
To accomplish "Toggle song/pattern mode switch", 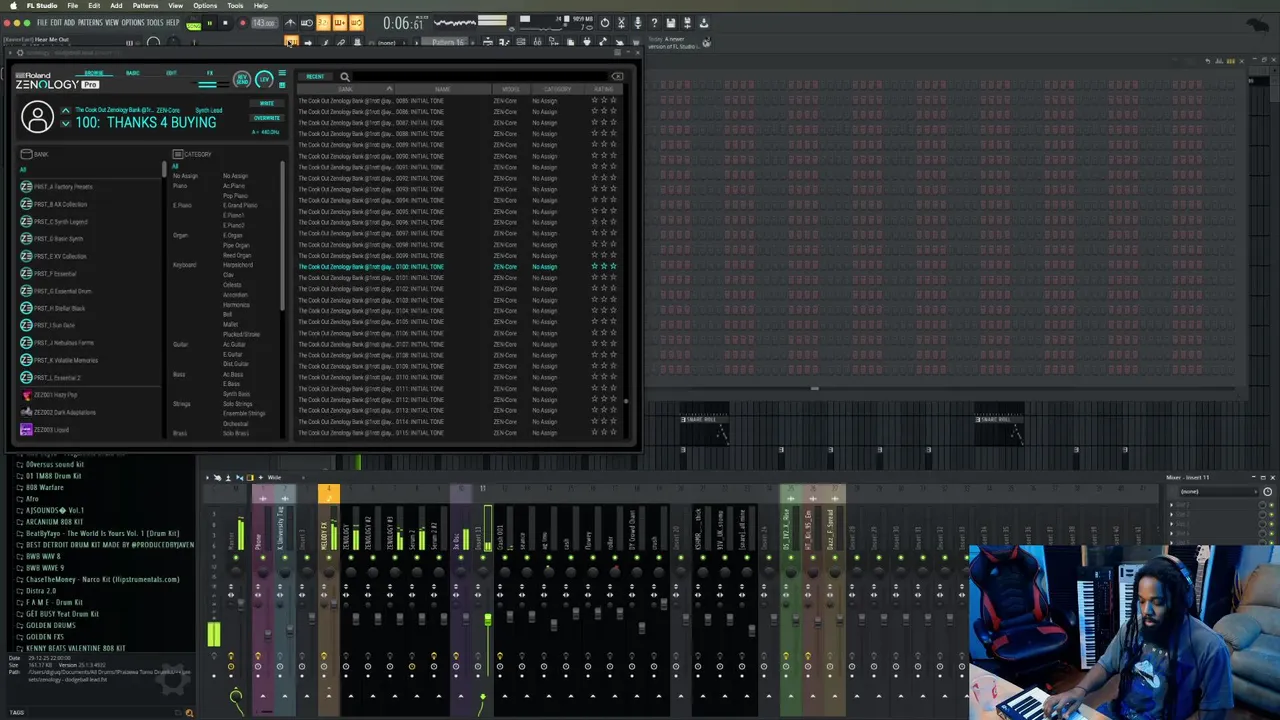I will click(x=194, y=23).
